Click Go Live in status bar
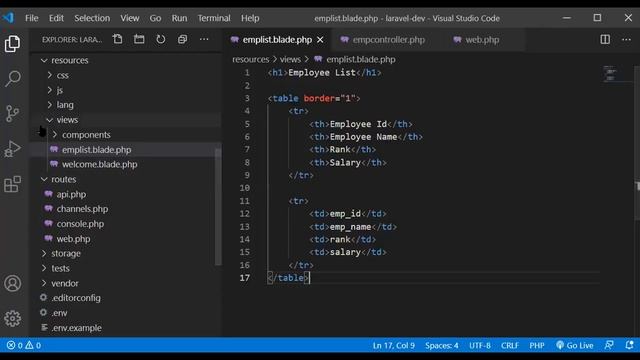The image size is (640, 360). 574,345
